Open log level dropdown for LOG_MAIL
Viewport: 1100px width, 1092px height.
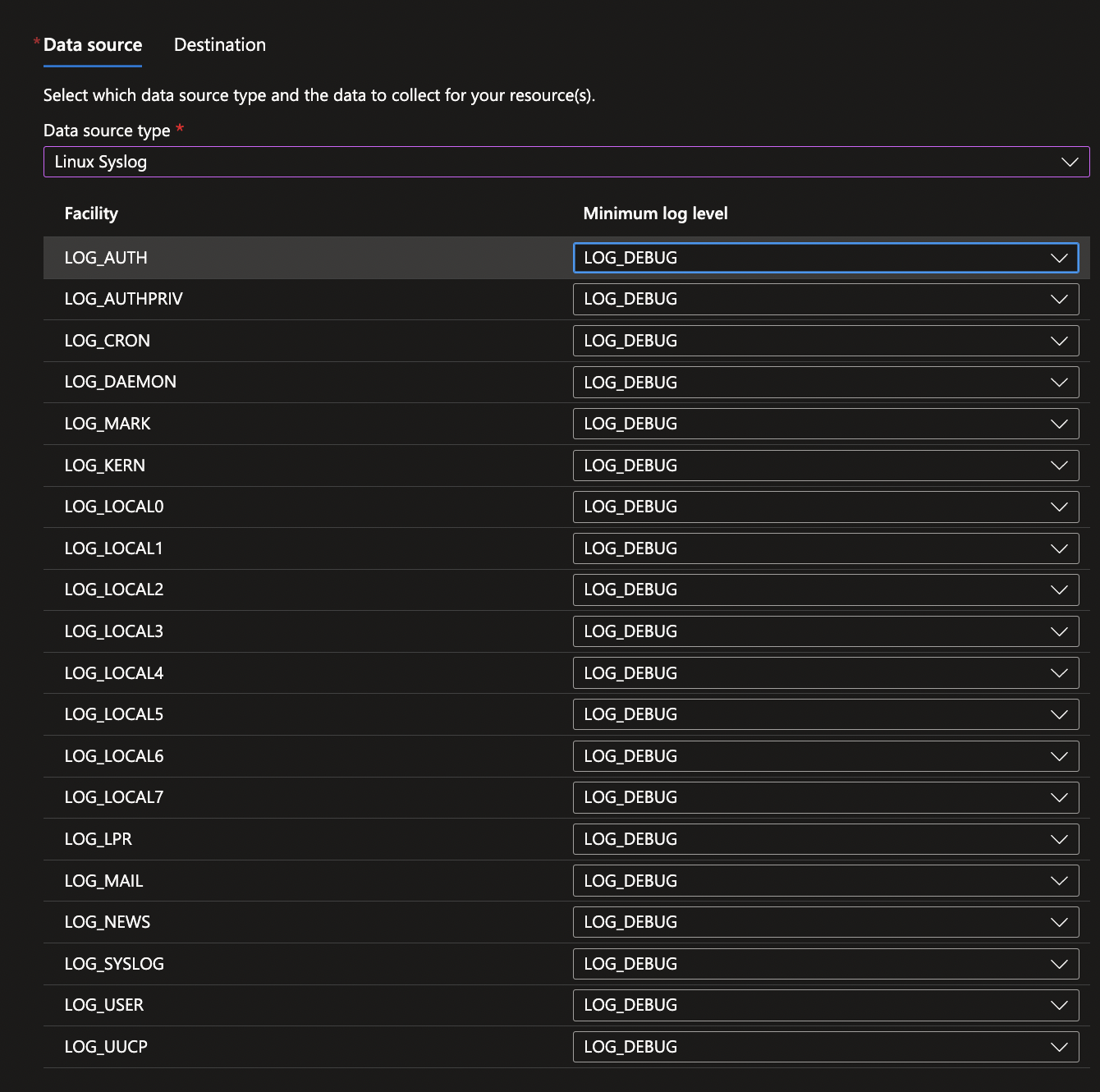point(826,881)
